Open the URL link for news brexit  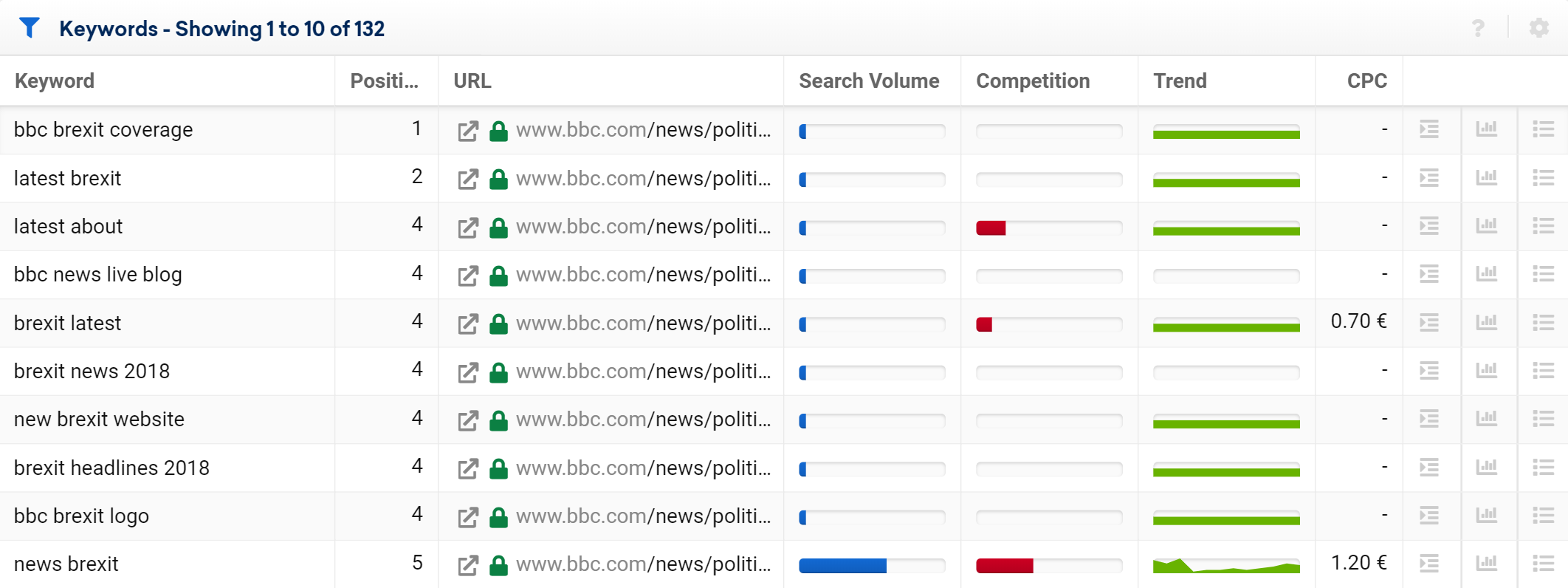643,564
